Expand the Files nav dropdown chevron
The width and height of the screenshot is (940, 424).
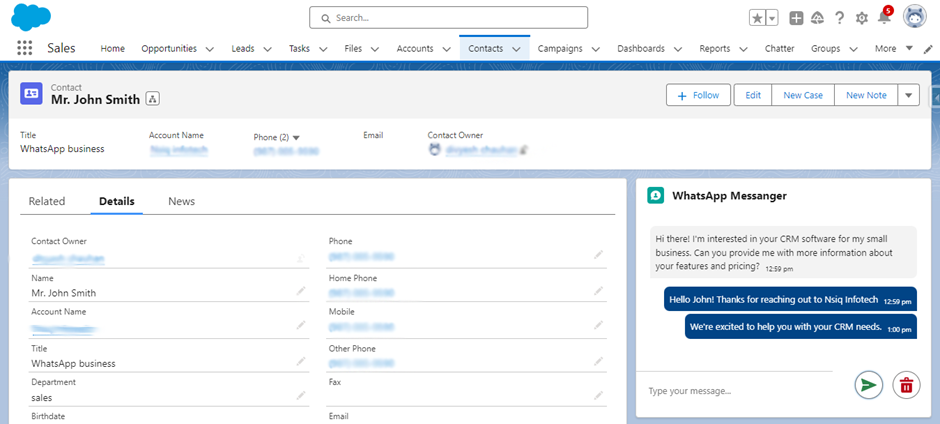point(375,49)
